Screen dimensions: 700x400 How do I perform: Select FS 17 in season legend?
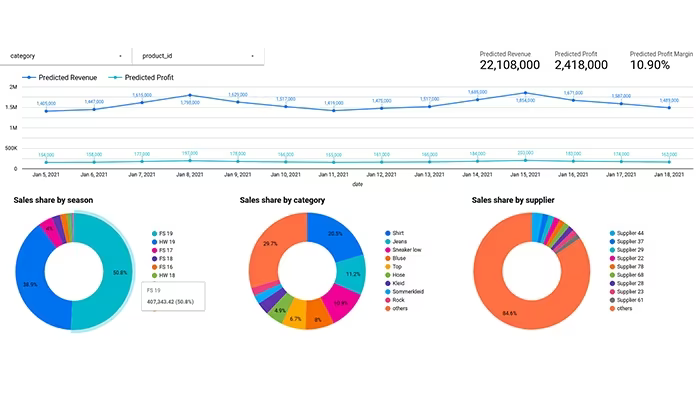point(162,250)
